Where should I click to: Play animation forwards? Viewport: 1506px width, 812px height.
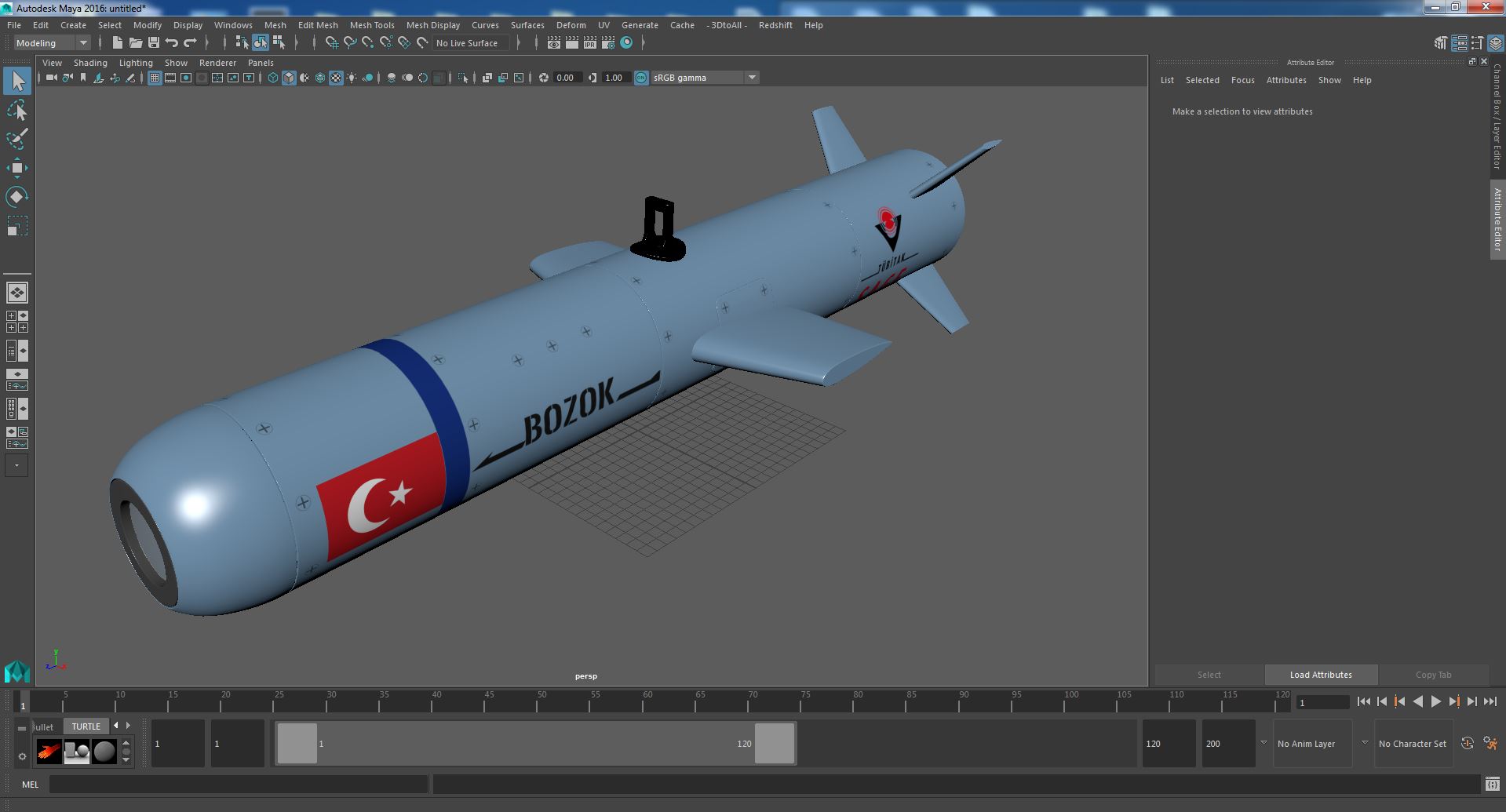[x=1435, y=702]
